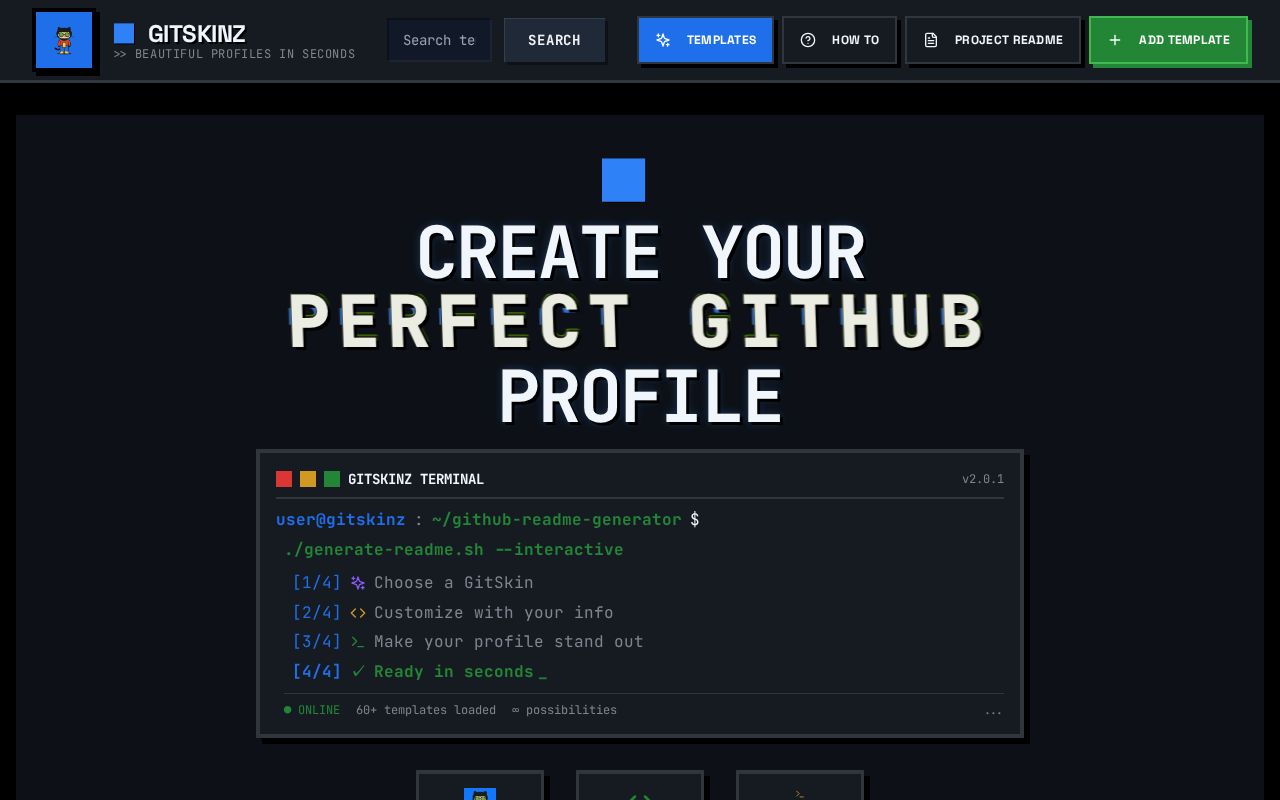Click '∞ possibilities' status text
Viewport: 1280px width, 800px height.
[x=565, y=710]
